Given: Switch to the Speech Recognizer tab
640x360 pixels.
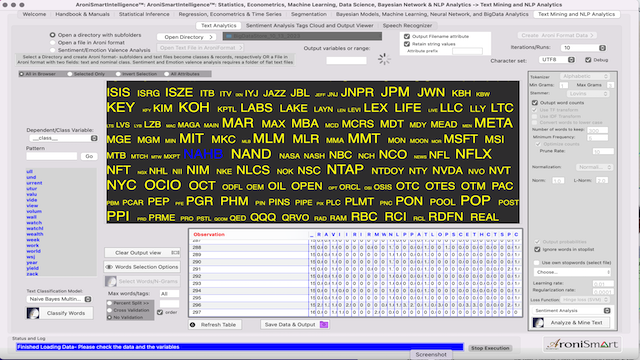Looking at the screenshot, I should [x=407, y=25].
